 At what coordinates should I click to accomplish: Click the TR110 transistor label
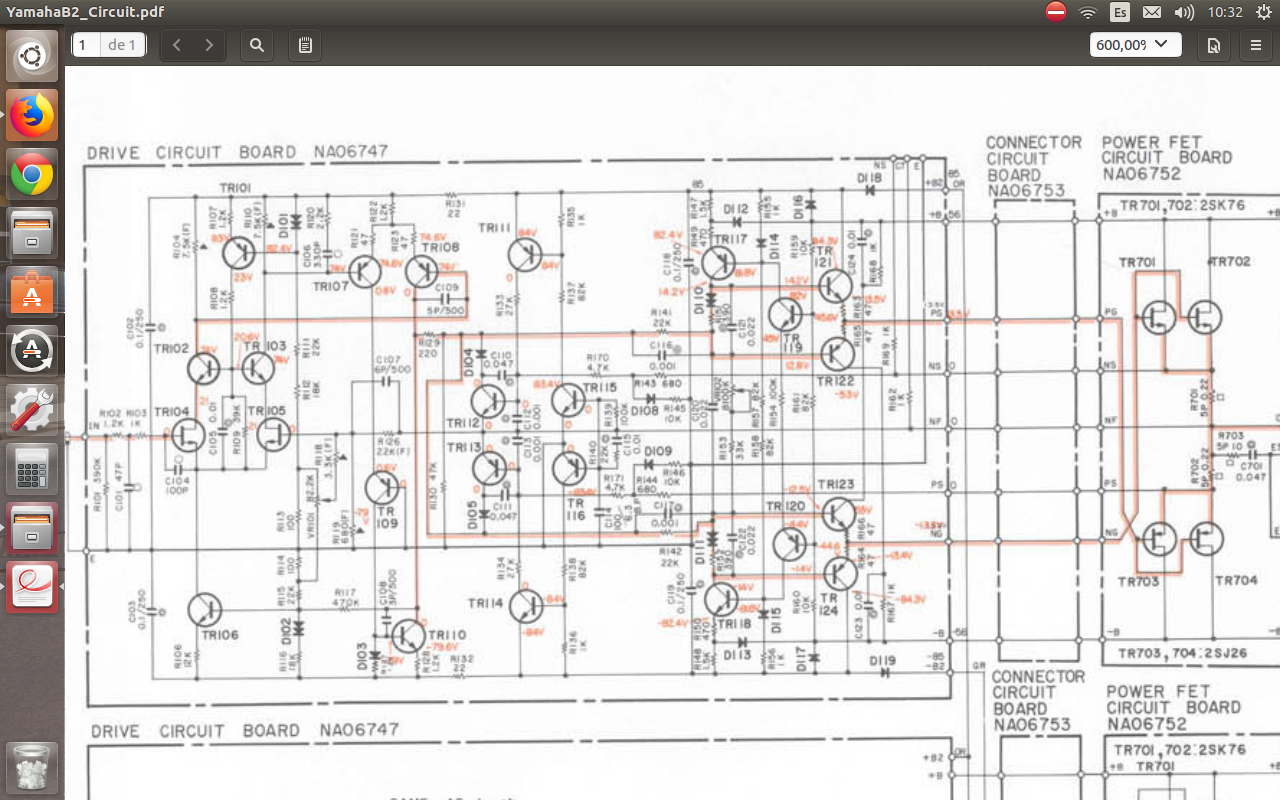pyautogui.click(x=447, y=635)
